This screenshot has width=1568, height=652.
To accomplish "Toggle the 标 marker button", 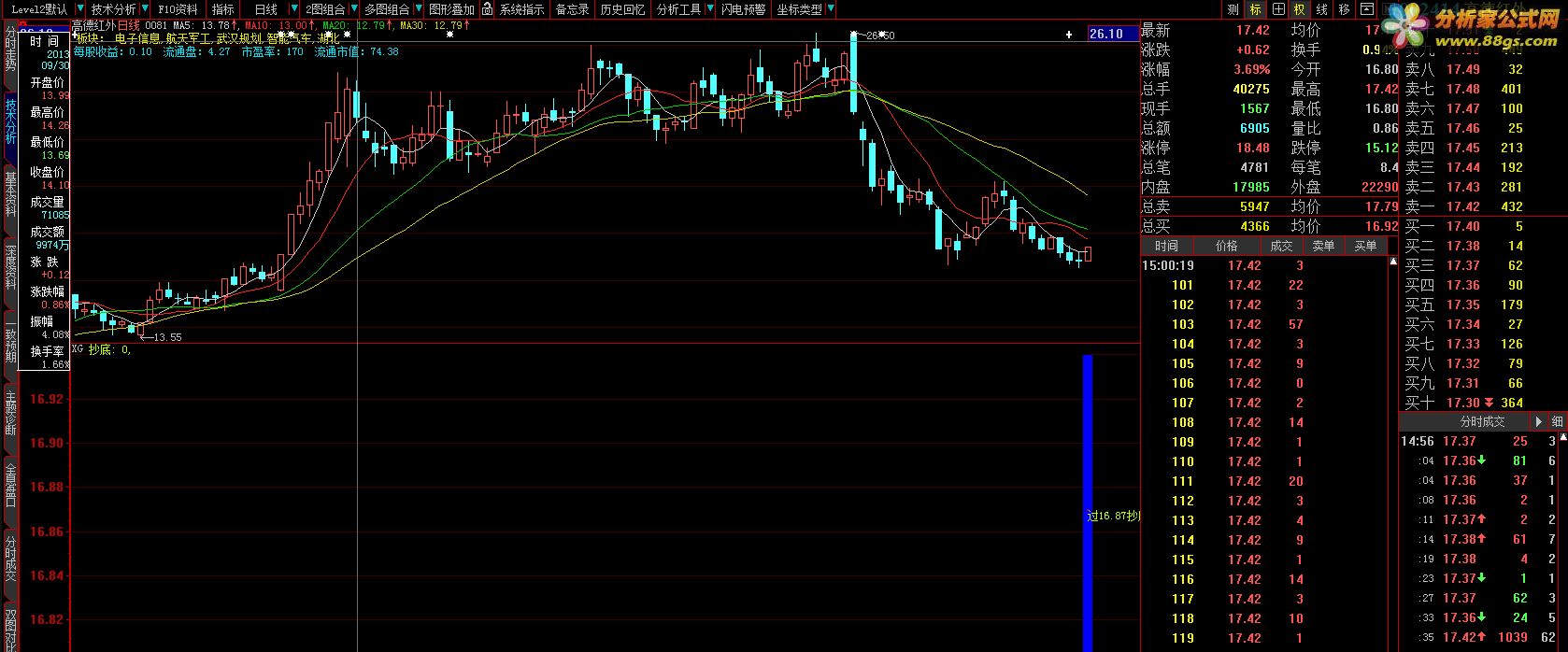I will (1256, 9).
